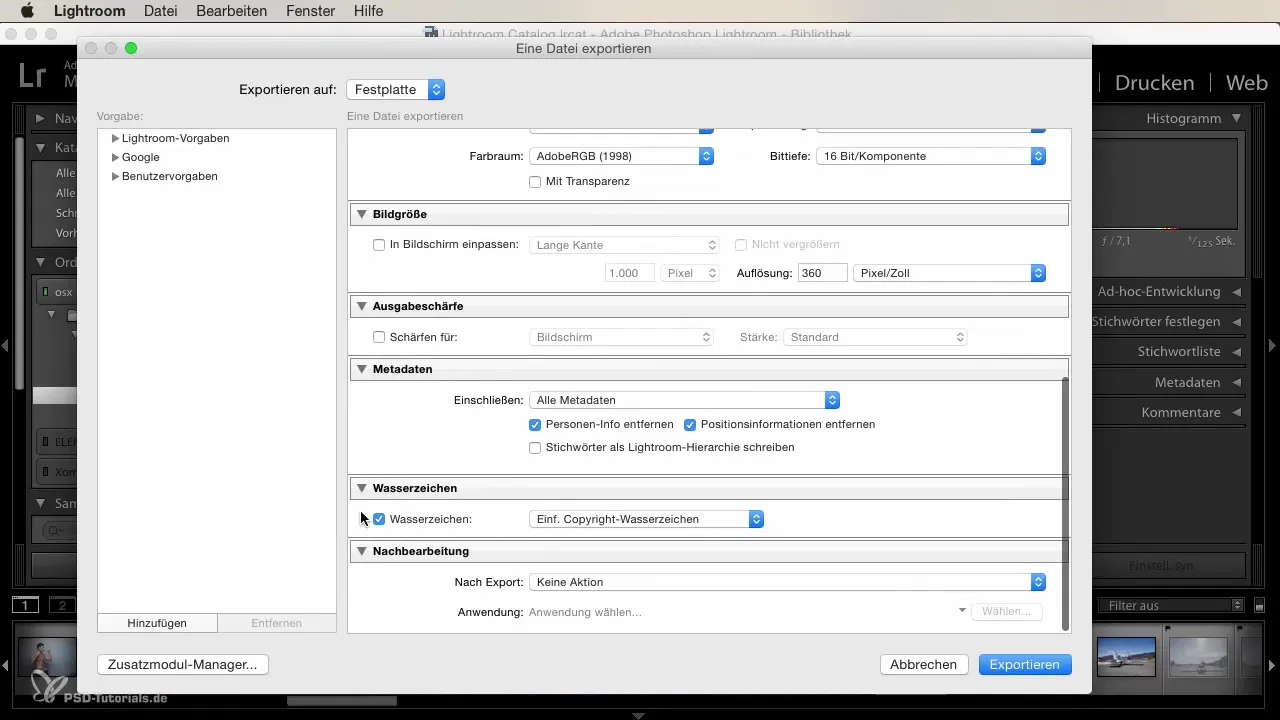
Task: Open the Bildschirm sharpening dropdown
Action: pos(621,337)
